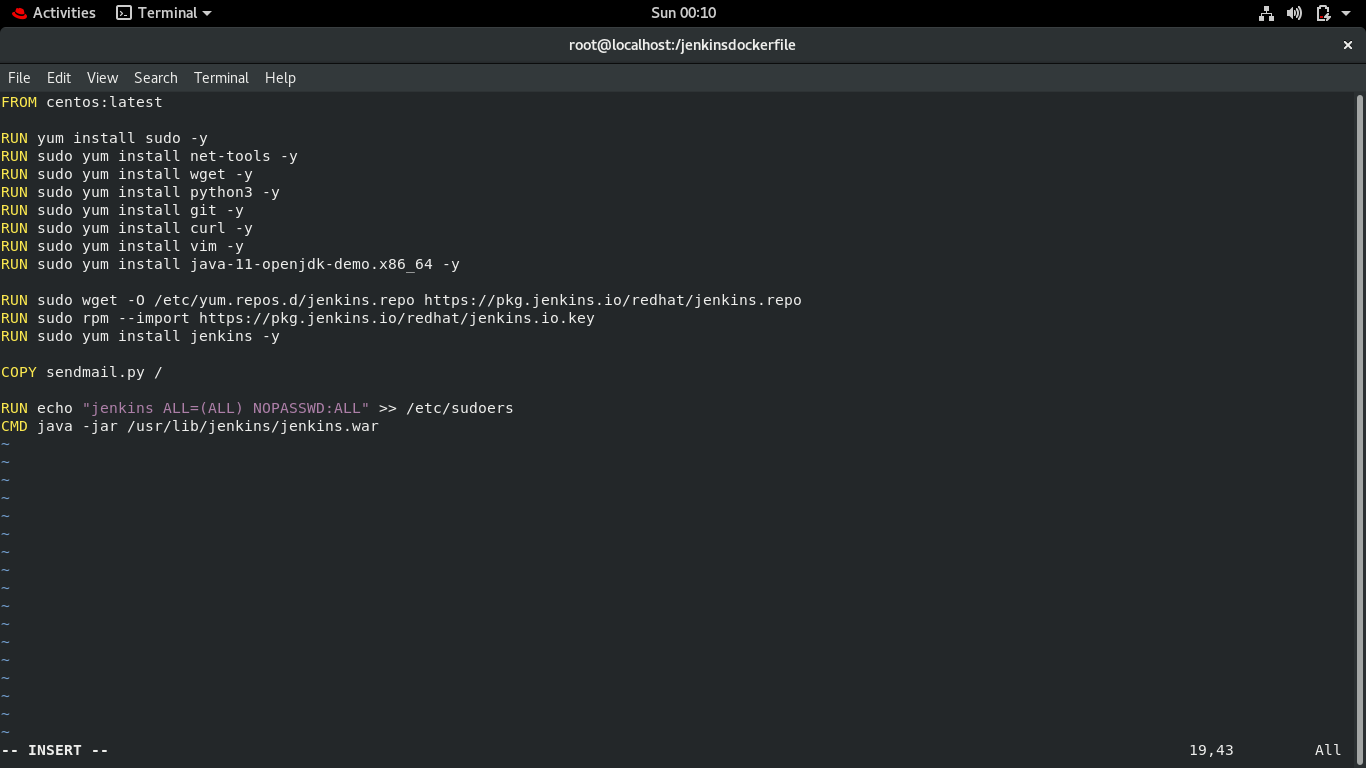Image resolution: width=1366 pixels, height=768 pixels.
Task: Open the Terminal menu in menu bar
Action: pyautogui.click(x=221, y=78)
